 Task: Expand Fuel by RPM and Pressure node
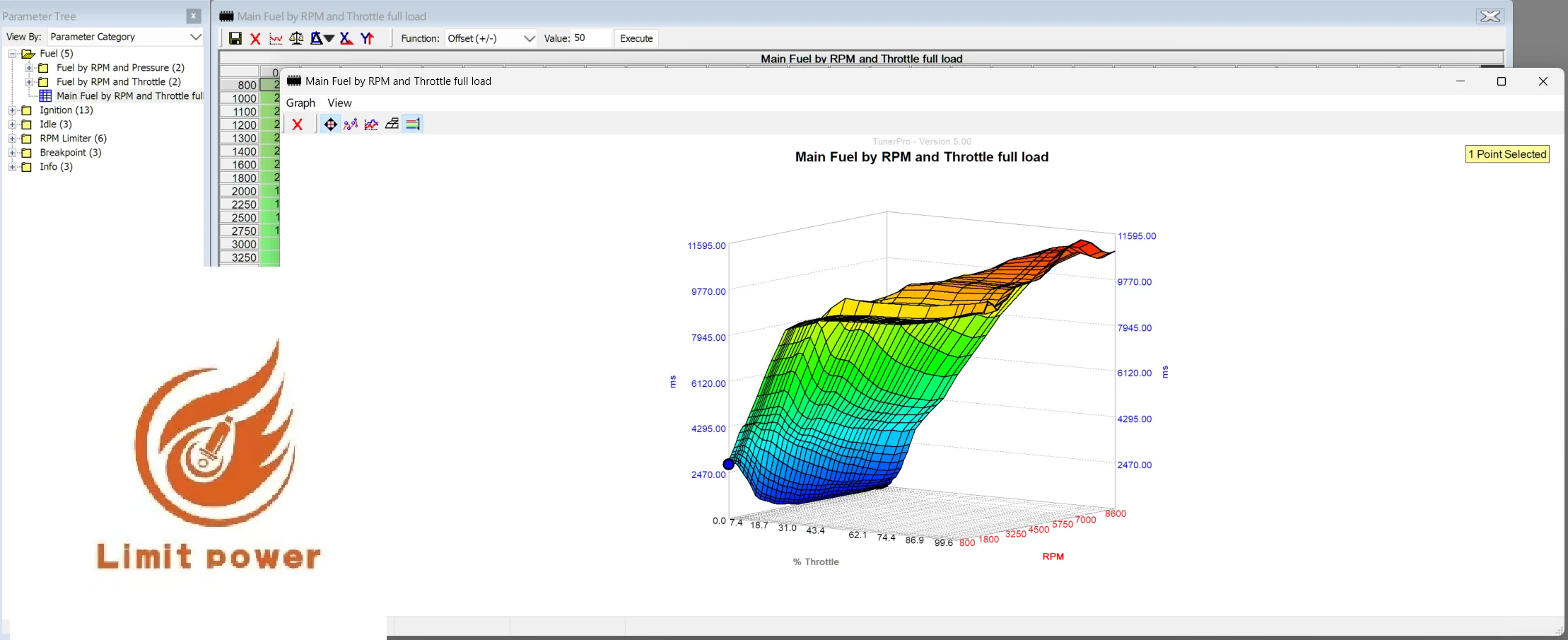pos(29,68)
